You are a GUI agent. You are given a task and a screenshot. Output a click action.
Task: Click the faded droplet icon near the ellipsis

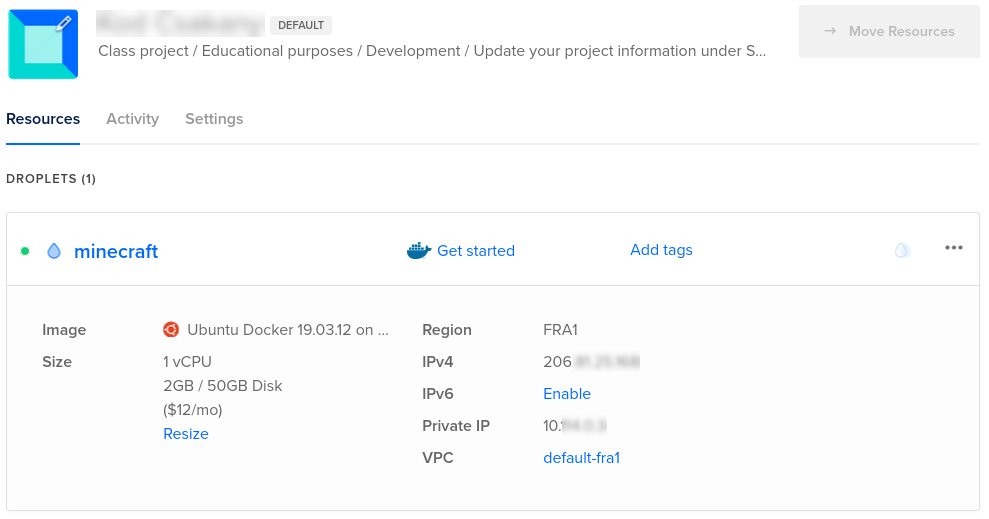click(x=902, y=250)
